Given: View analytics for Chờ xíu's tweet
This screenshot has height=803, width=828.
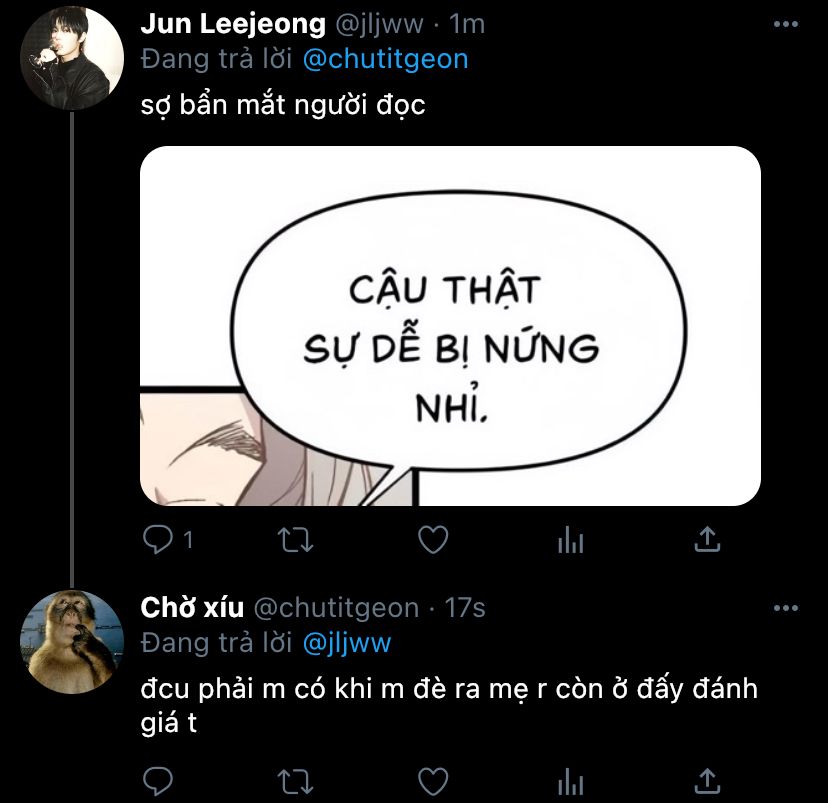Looking at the screenshot, I should pos(570,781).
